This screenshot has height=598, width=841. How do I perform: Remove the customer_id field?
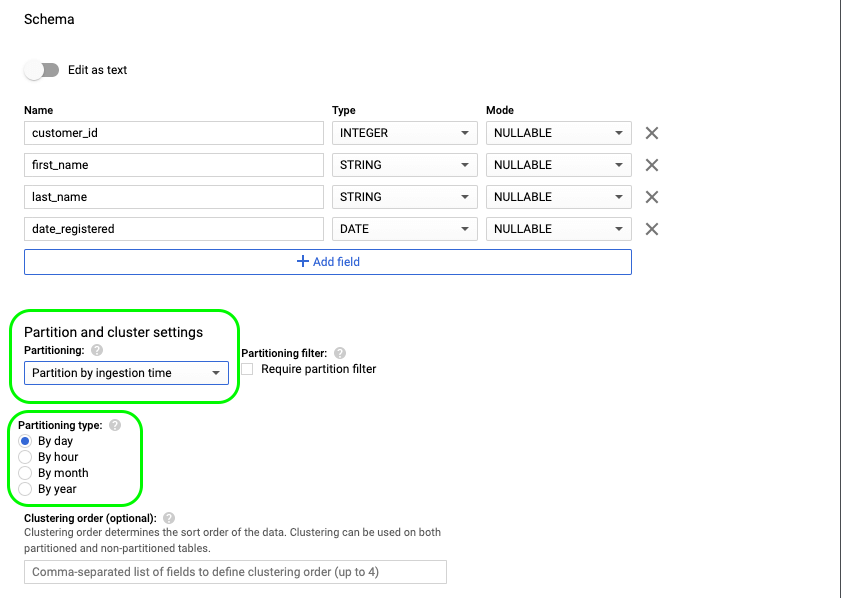coord(651,132)
